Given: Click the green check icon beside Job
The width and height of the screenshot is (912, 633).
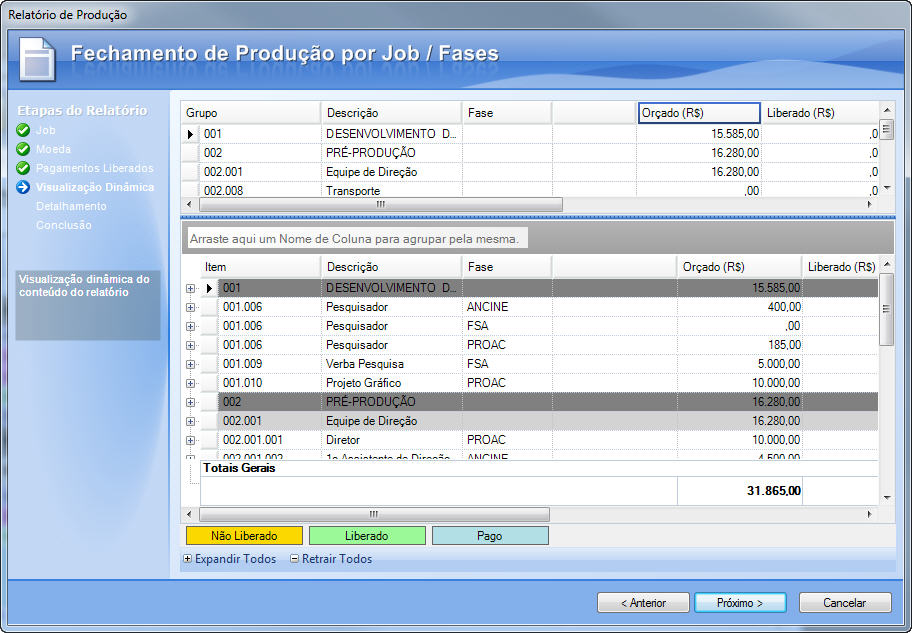Looking at the screenshot, I should 23,130.
